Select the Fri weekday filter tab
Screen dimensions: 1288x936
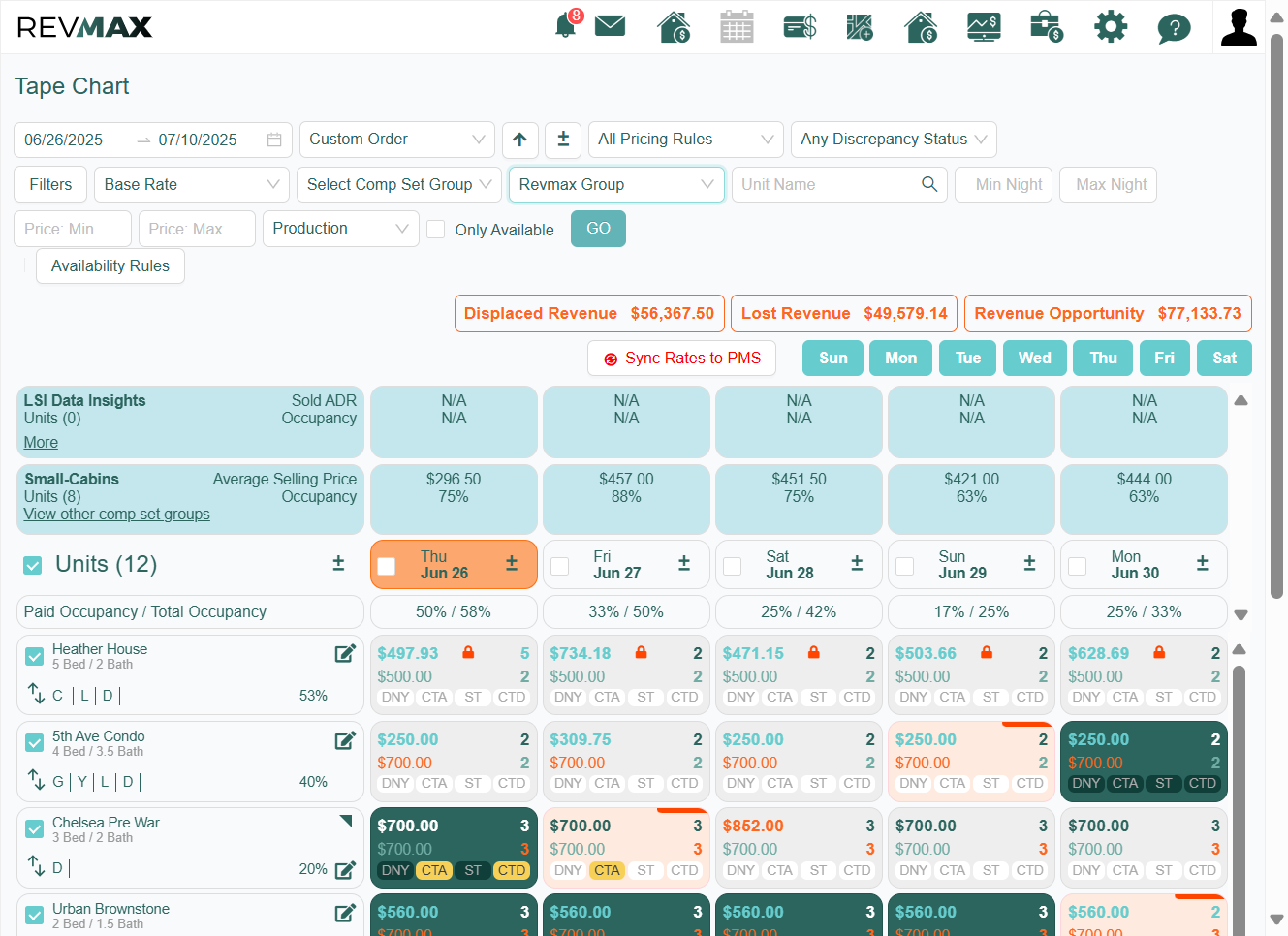tap(1164, 358)
